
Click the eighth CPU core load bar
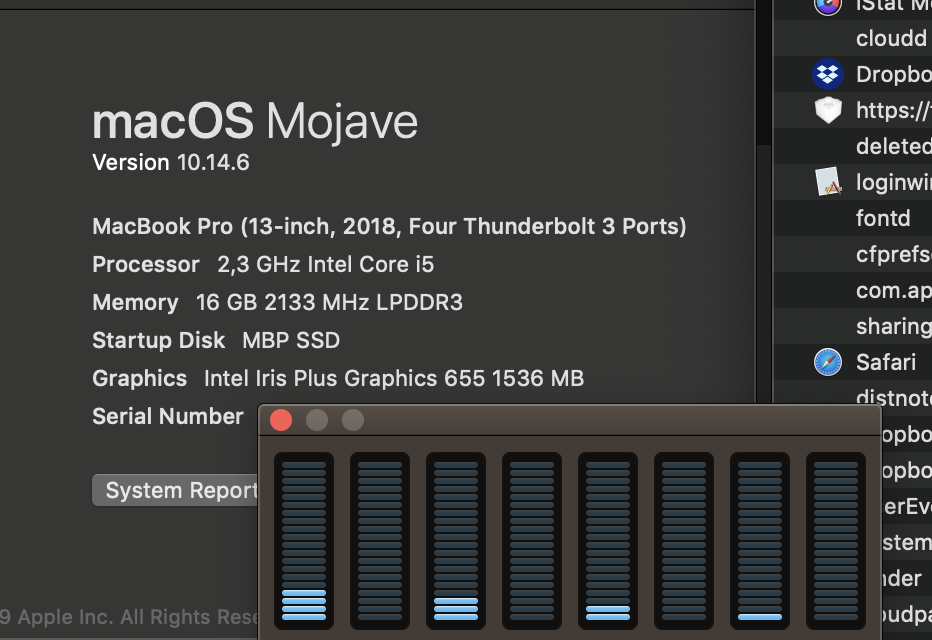[x=836, y=541]
